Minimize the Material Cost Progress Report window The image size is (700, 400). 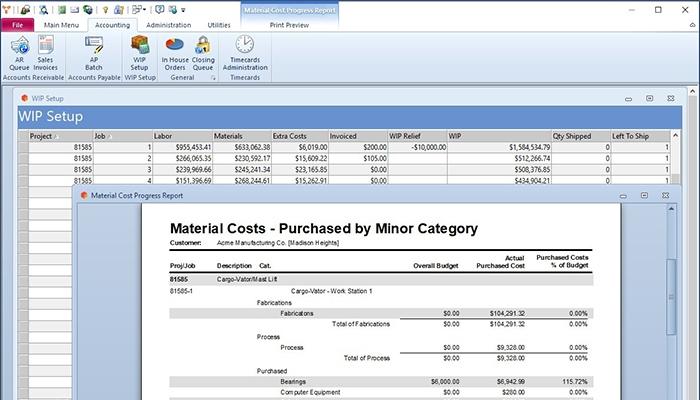tap(623, 196)
